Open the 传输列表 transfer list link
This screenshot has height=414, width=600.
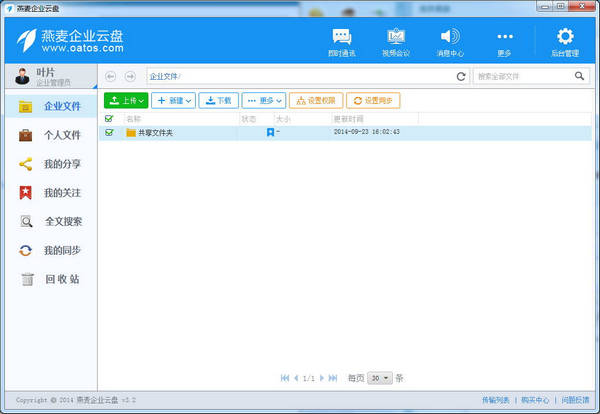(494, 399)
